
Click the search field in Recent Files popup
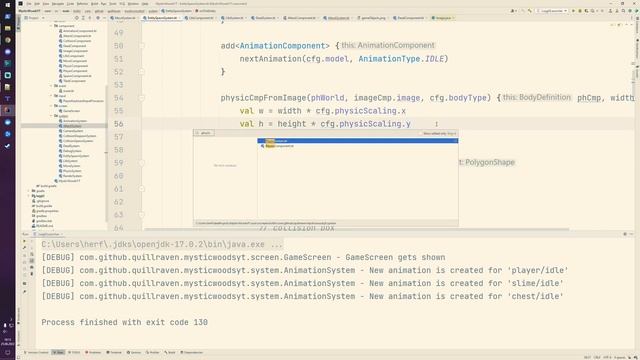point(204,133)
